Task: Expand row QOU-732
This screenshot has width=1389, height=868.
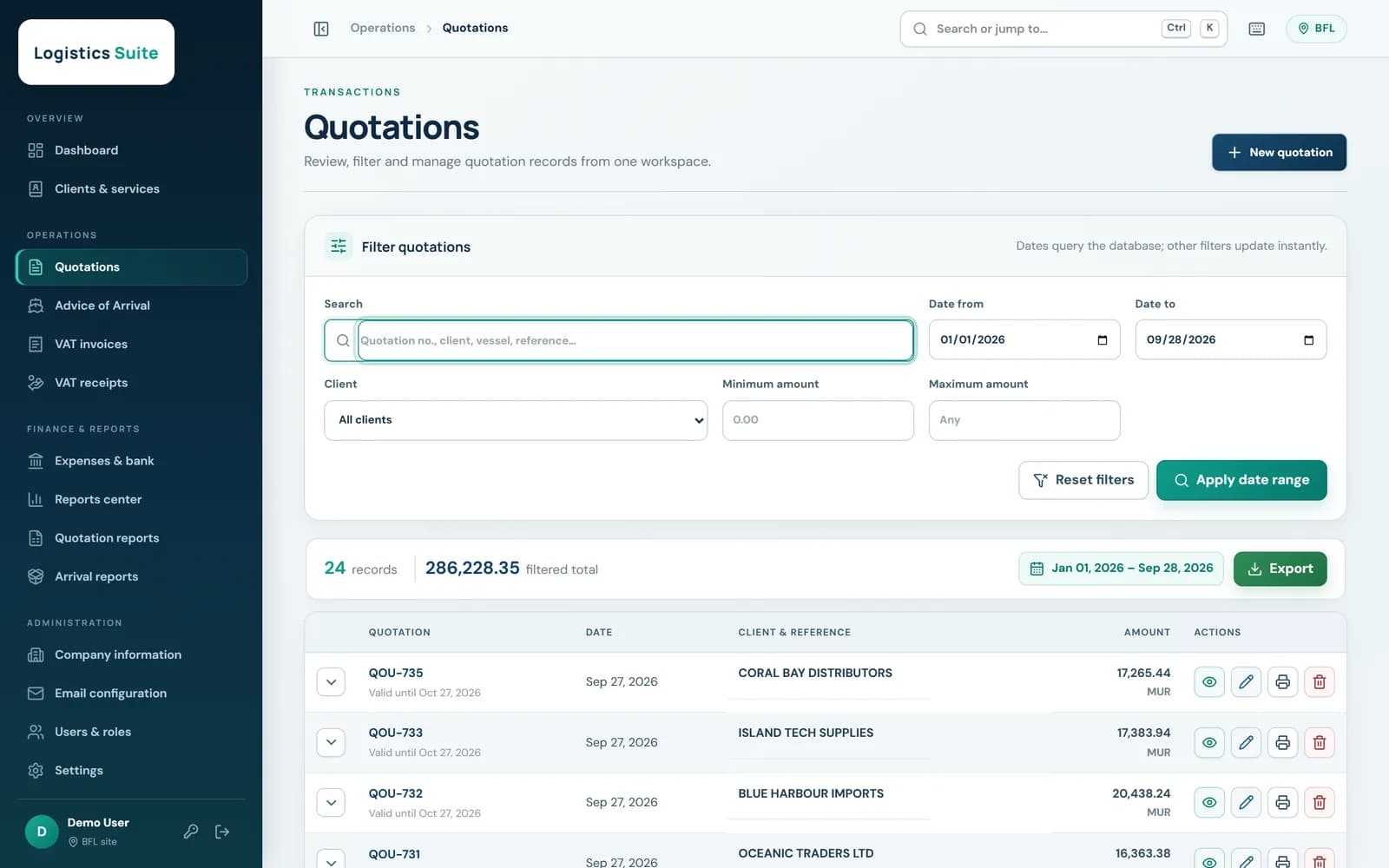Action: tap(331, 803)
